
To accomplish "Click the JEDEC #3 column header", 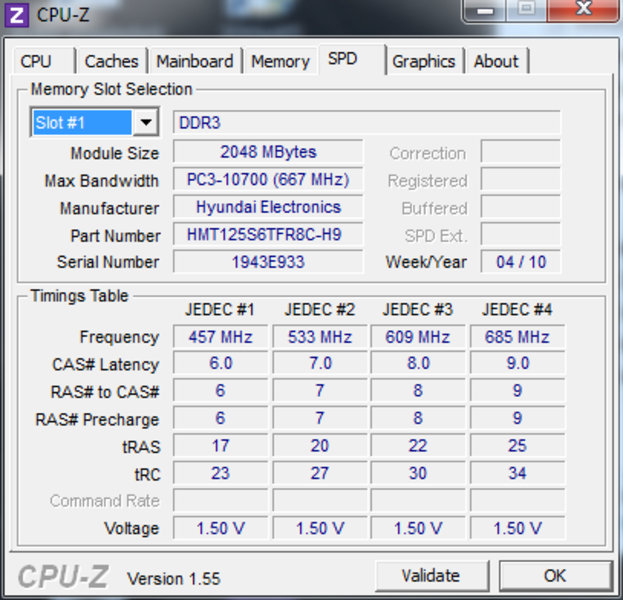I will [x=418, y=310].
